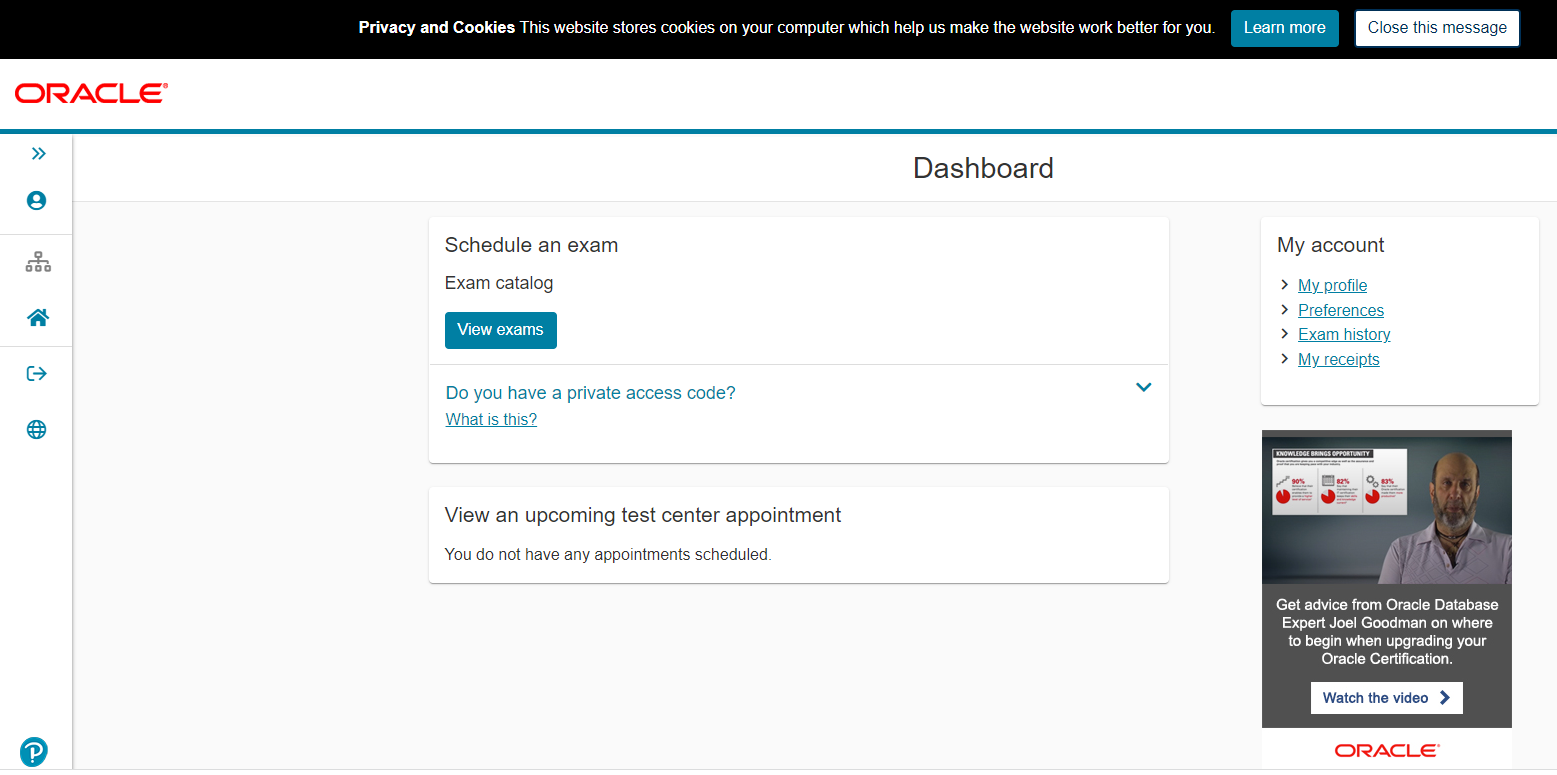The height and width of the screenshot is (775, 1557).
Task: Click the View exams button
Action: coord(500,330)
